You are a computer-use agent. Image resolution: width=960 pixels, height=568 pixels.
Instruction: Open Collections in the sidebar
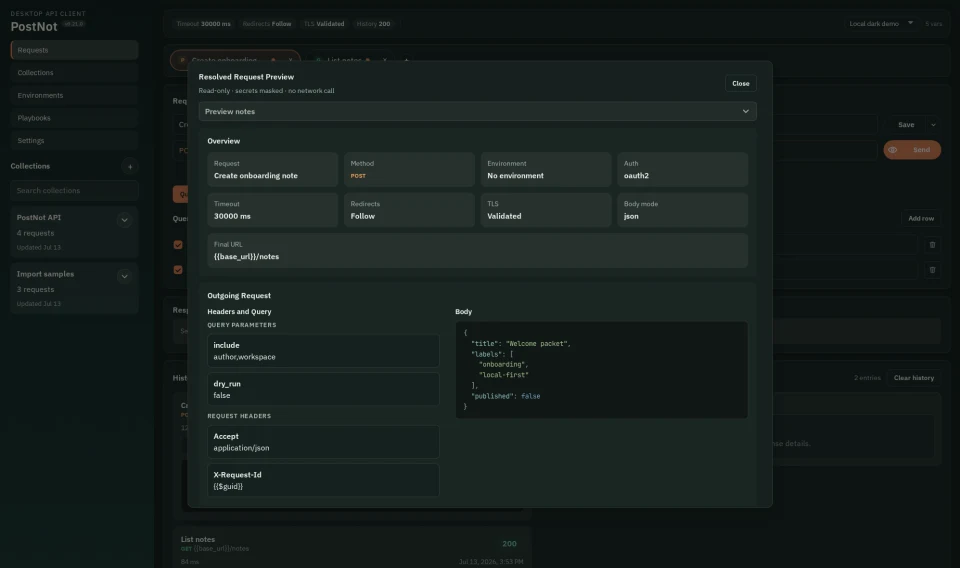(74, 73)
